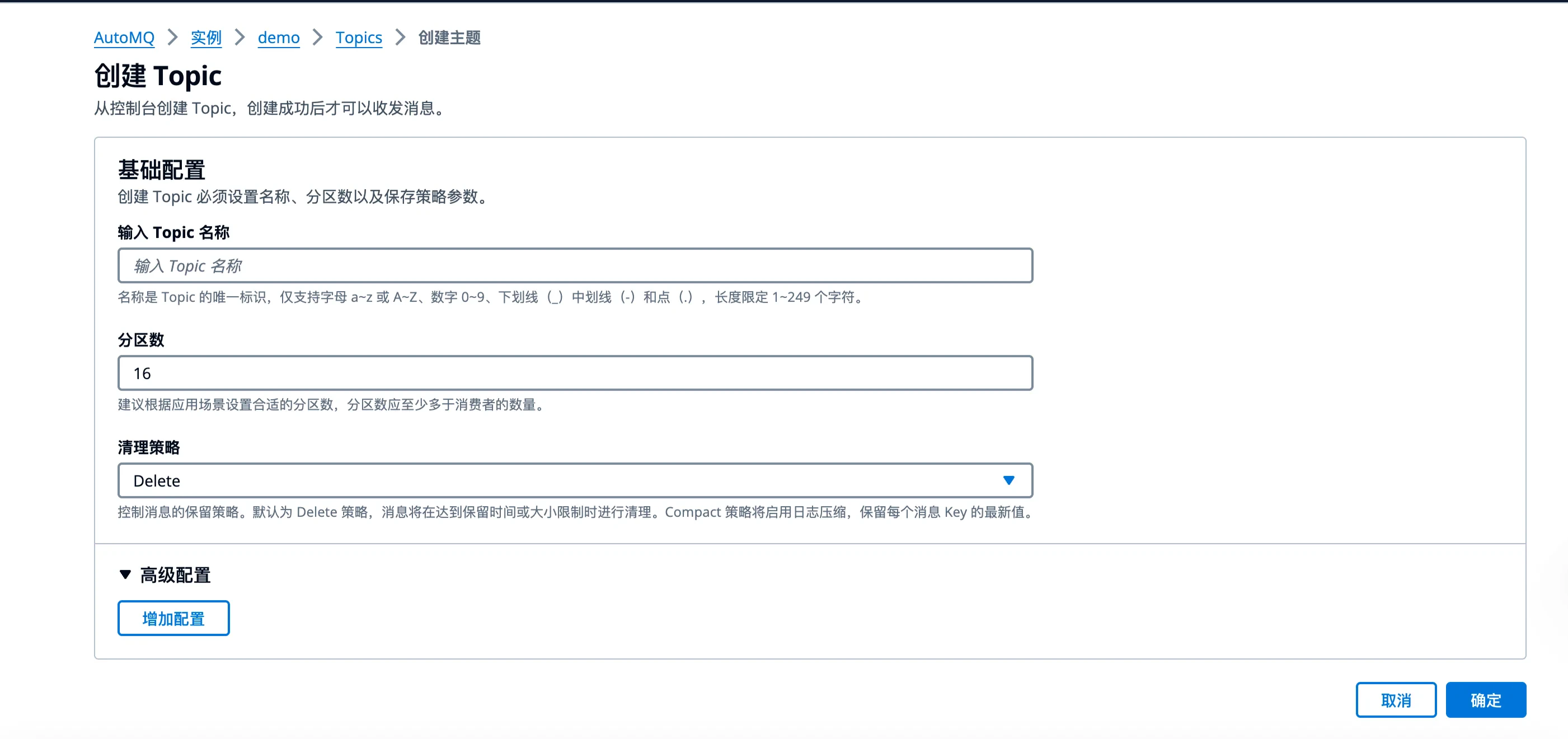Click the Topic name input field
The height and width of the screenshot is (739, 1568).
(575, 265)
